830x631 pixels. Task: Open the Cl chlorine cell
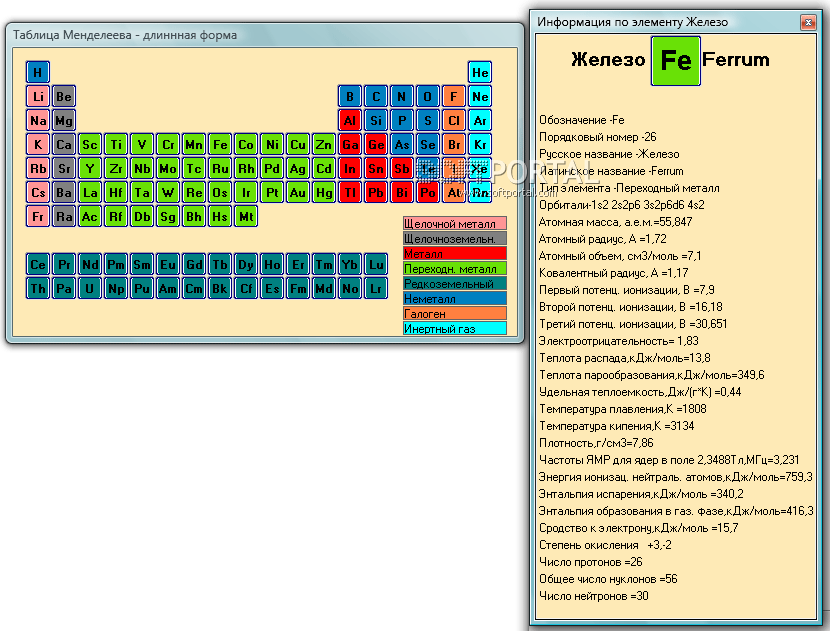click(454, 120)
